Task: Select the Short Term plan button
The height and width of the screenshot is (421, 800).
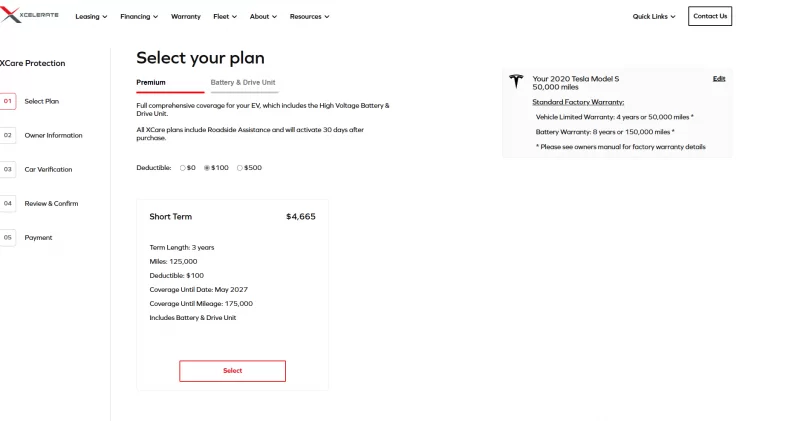Action: [232, 371]
